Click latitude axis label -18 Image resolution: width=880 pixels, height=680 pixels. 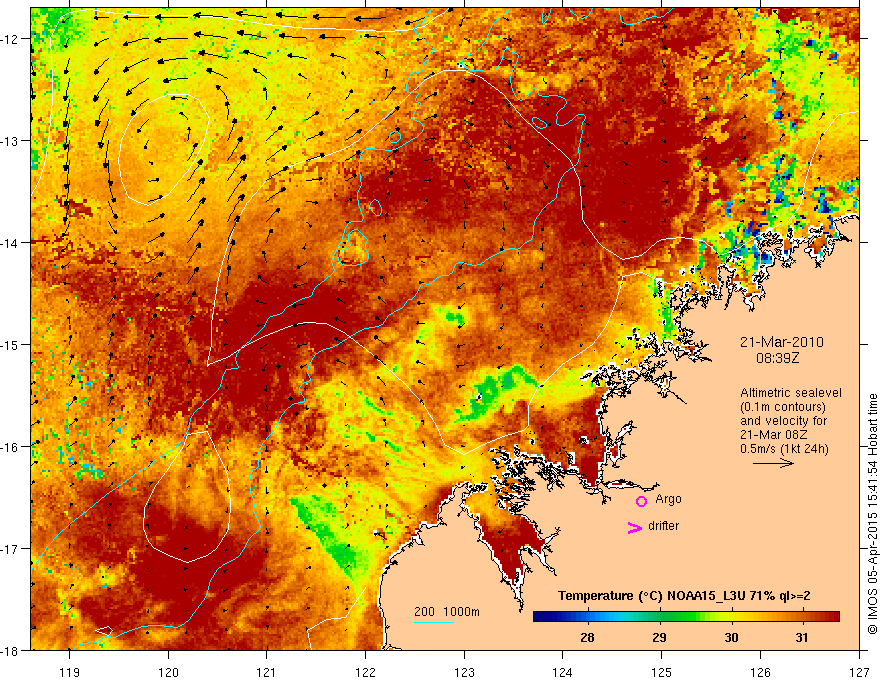coord(10,651)
